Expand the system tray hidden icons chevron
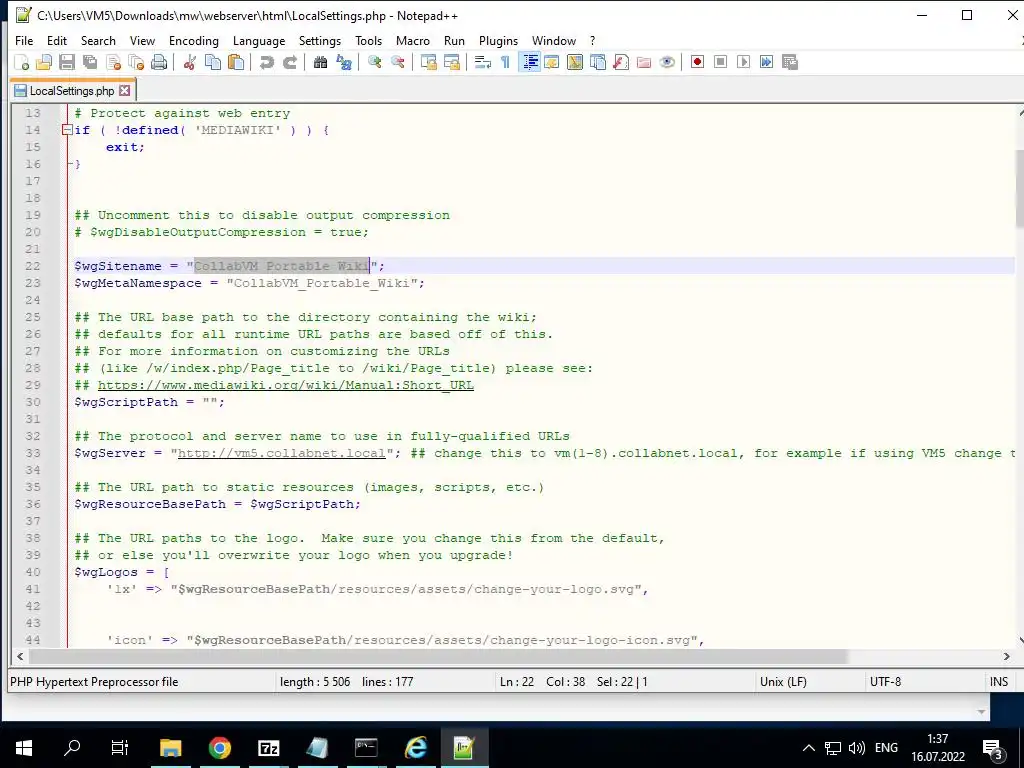 coord(808,748)
